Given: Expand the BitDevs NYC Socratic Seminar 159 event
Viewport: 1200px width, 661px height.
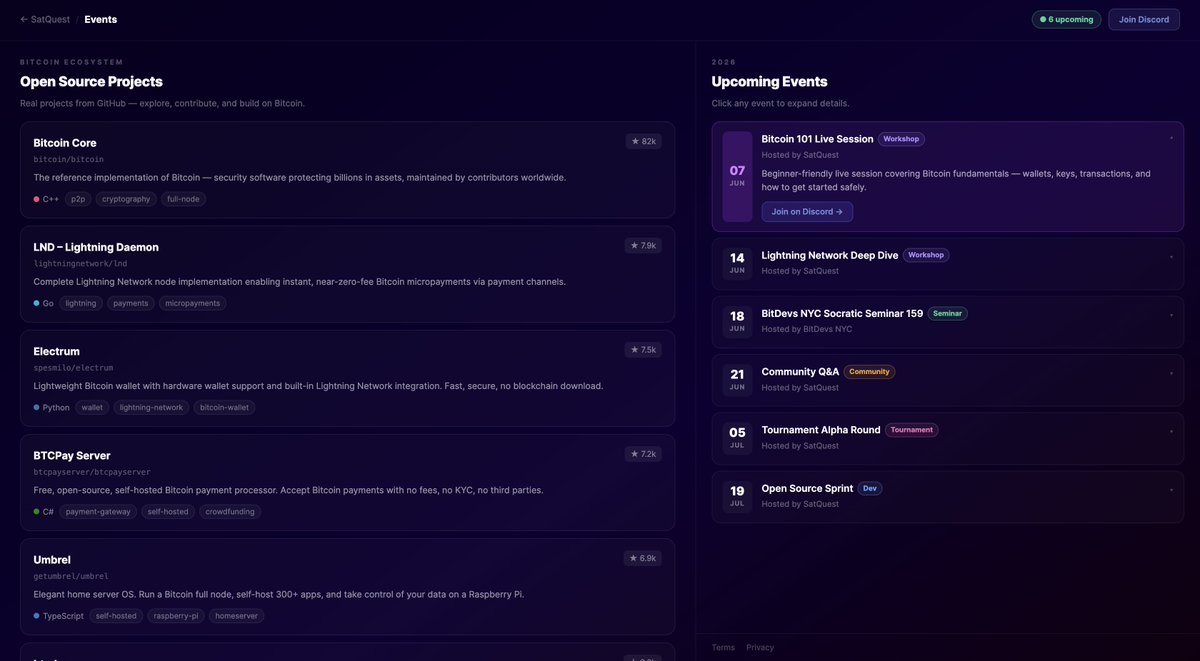Looking at the screenshot, I should tap(947, 322).
